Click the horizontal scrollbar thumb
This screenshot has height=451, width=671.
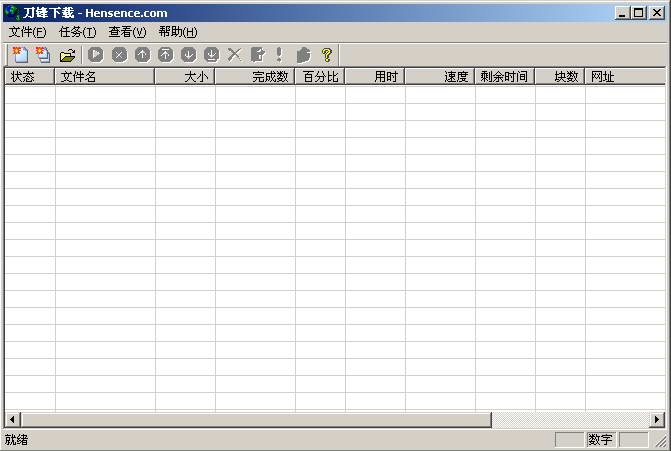(256, 419)
